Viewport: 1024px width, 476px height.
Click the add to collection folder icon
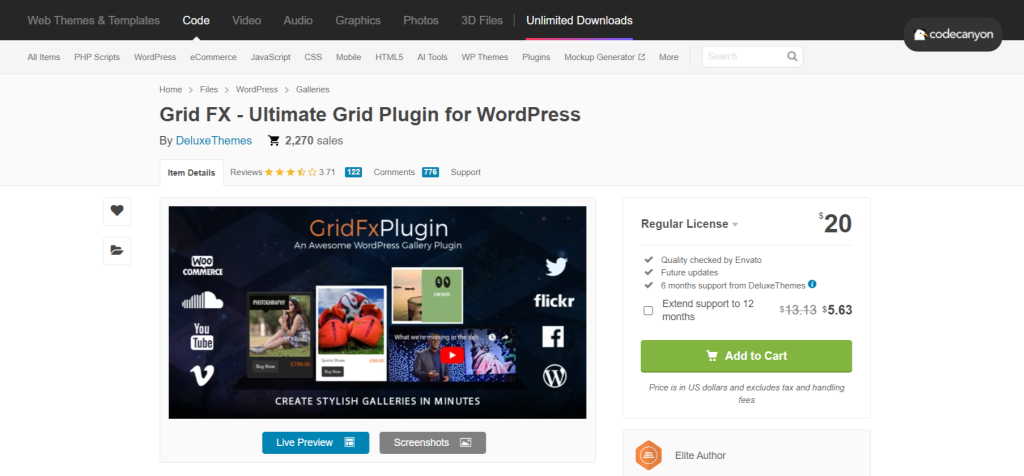point(117,250)
